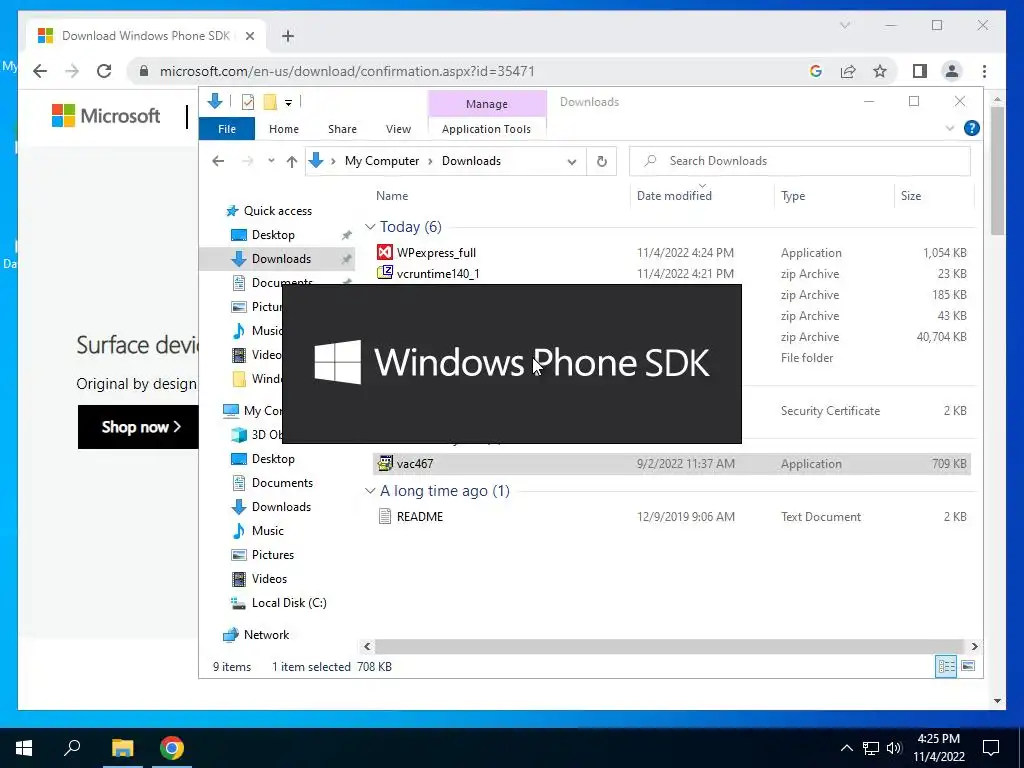This screenshot has height=768, width=1024.
Task: Open the notification center icon
Action: pyautogui.click(x=991, y=748)
